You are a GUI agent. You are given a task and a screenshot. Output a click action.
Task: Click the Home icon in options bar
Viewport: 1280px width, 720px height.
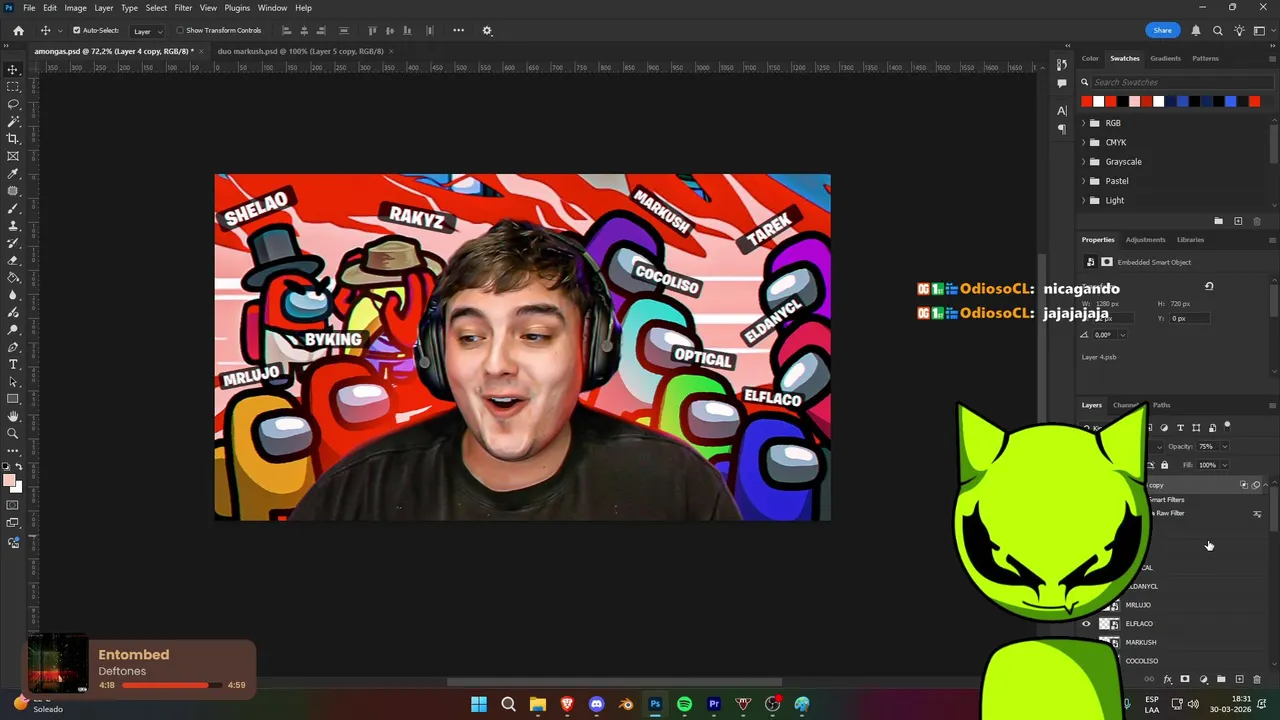click(18, 30)
